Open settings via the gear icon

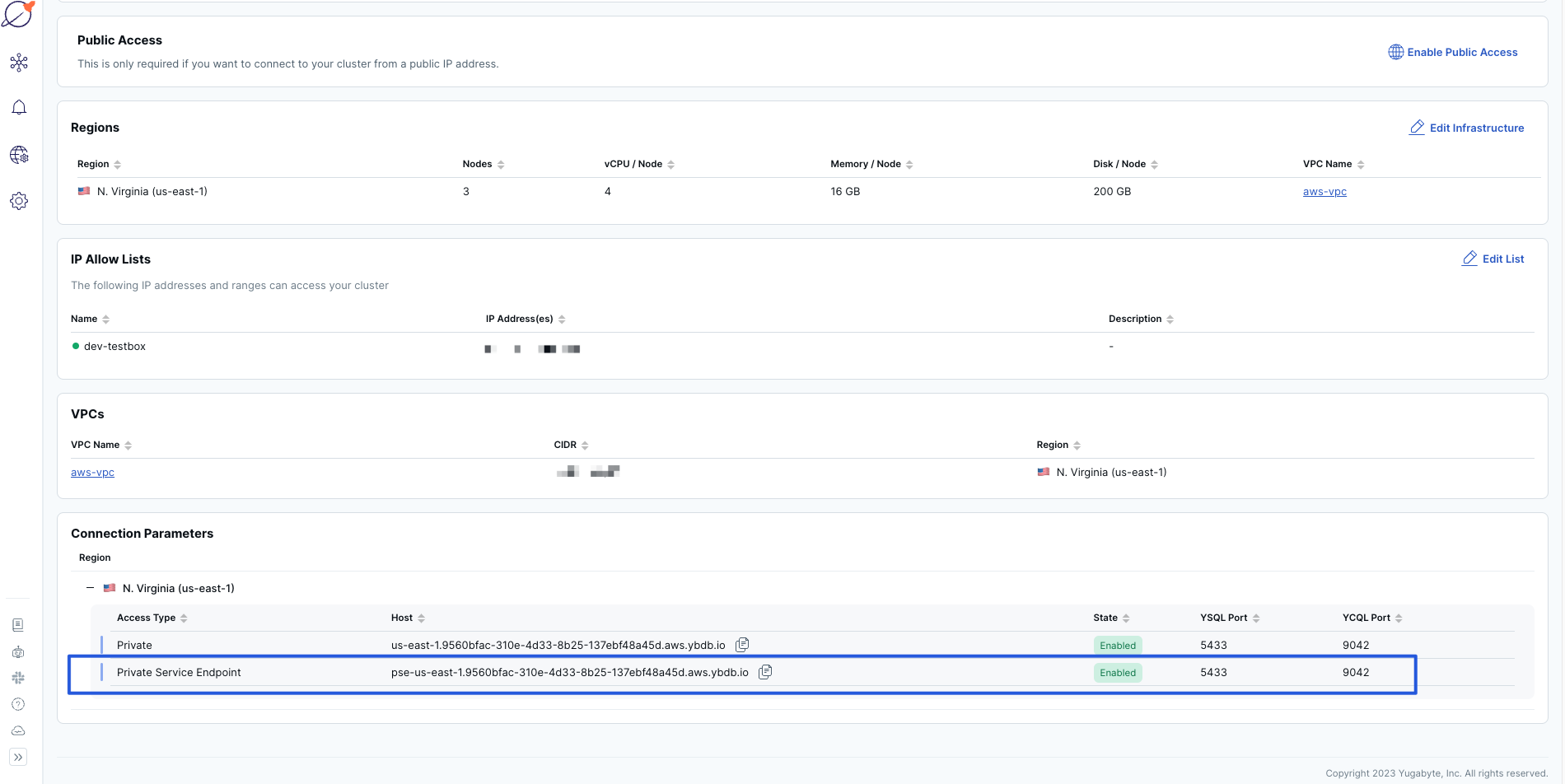click(19, 201)
